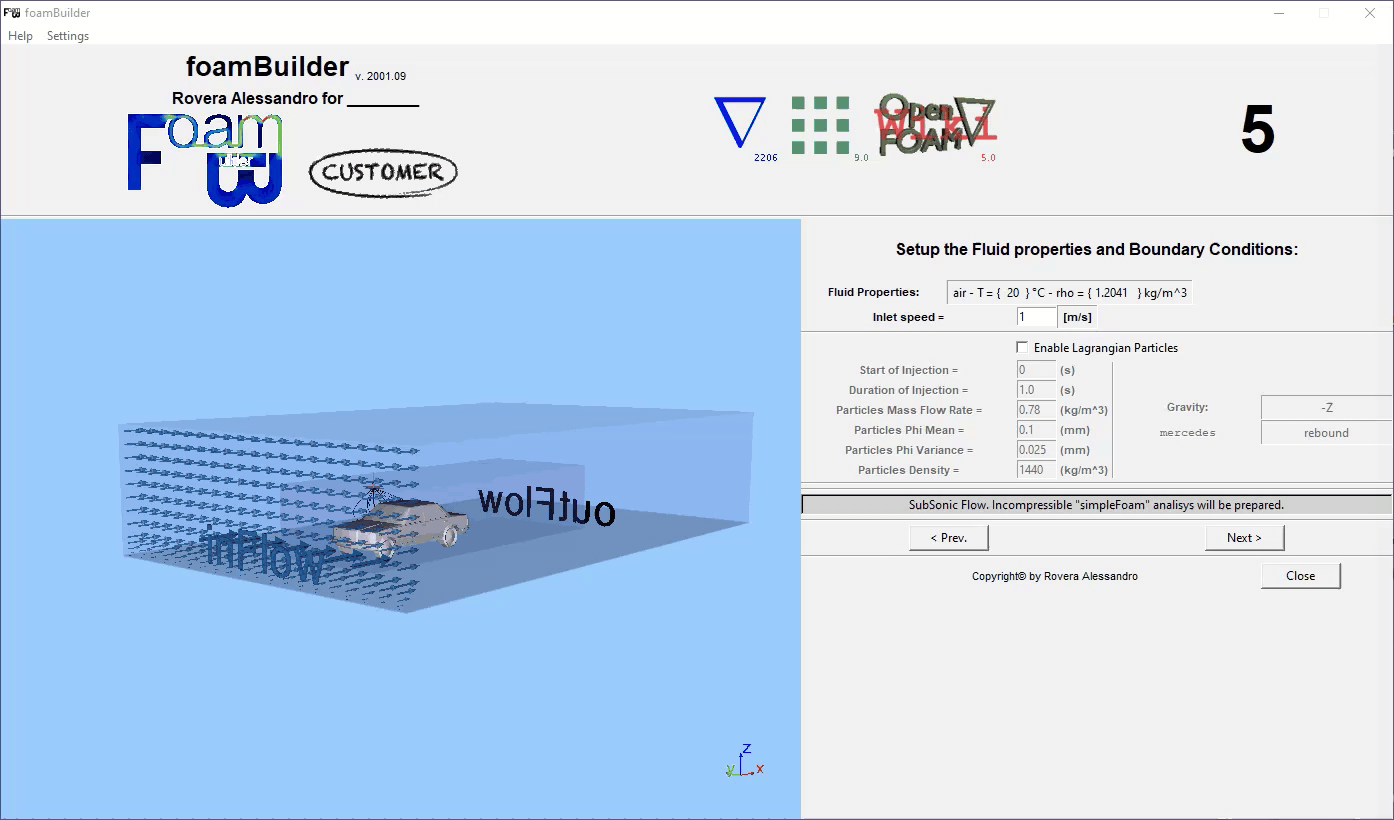Viewport: 1394px width, 820px height.
Task: Go back with the Prev. button
Action: pyautogui.click(x=949, y=538)
